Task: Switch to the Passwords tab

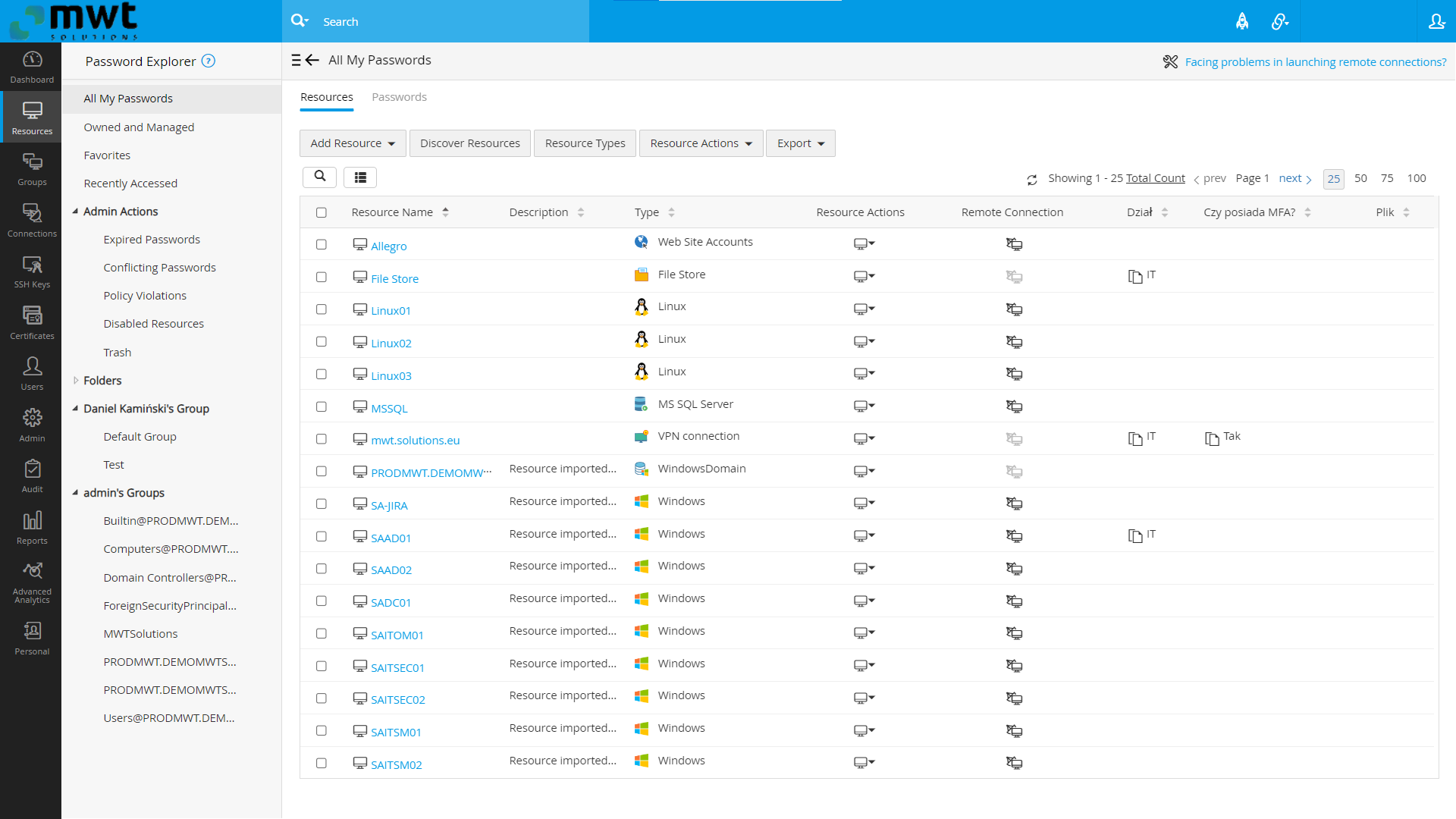Action: coord(399,96)
